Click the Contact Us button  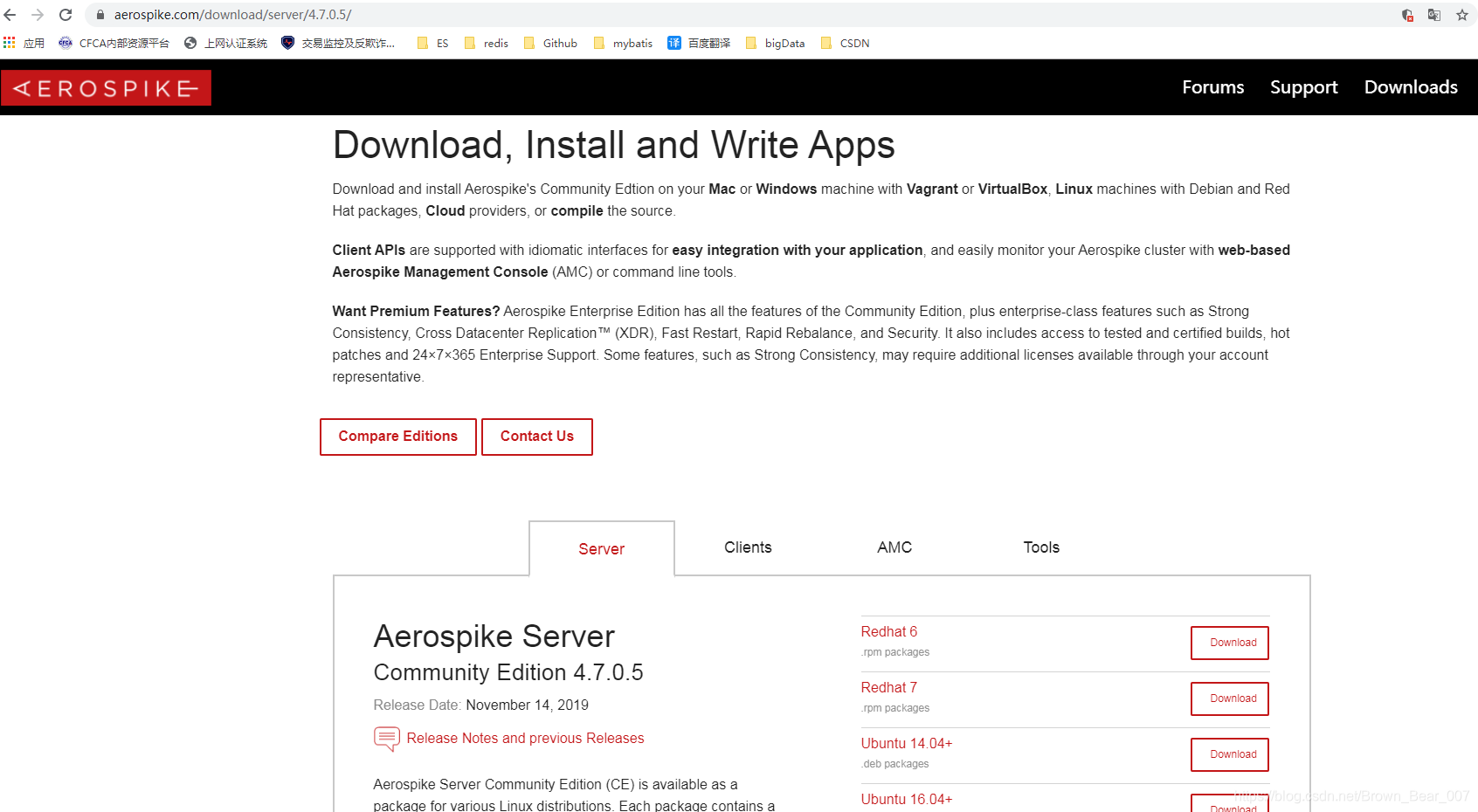pyautogui.click(x=537, y=437)
